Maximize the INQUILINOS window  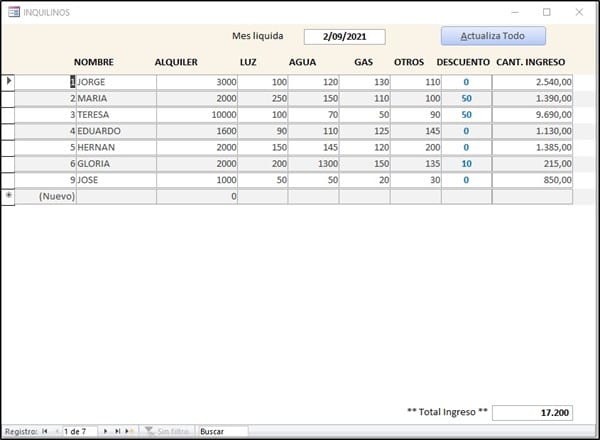tap(546, 12)
